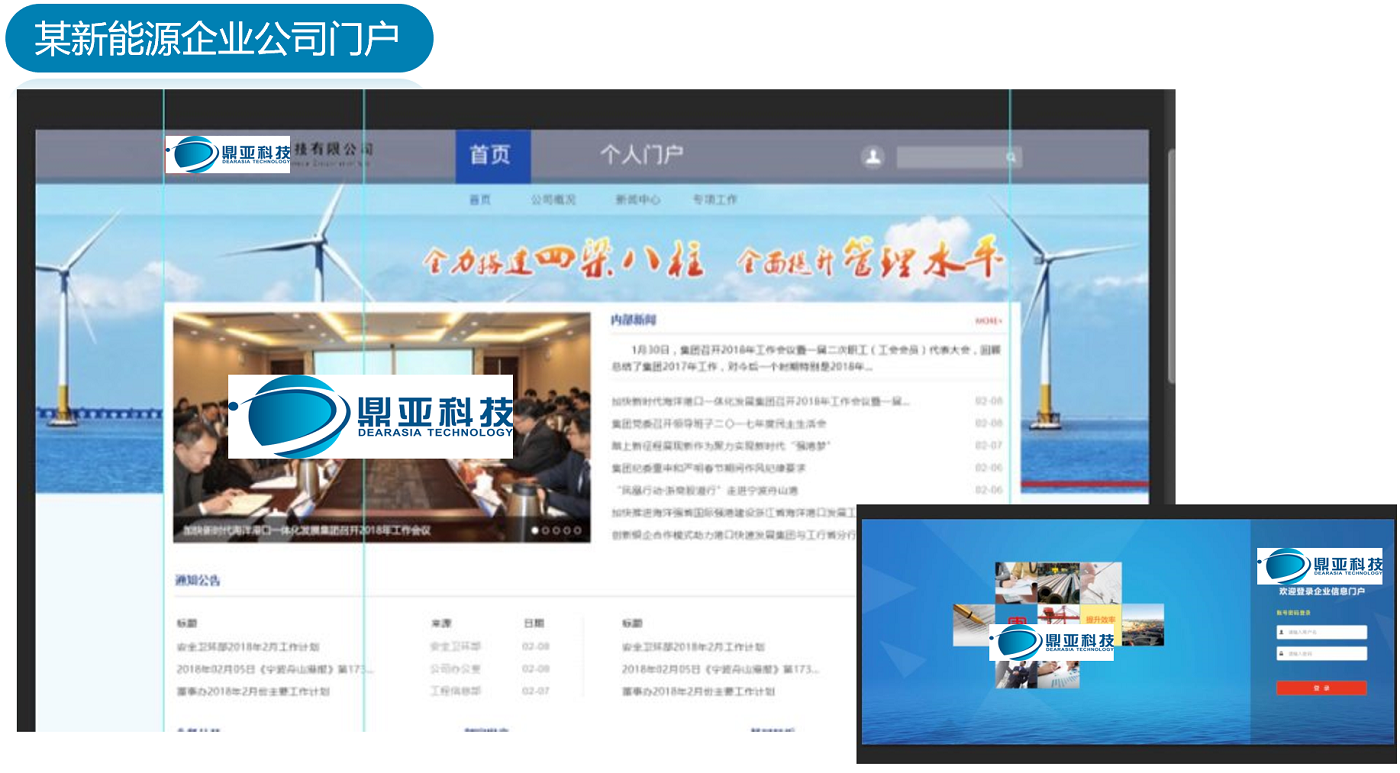Click the 通知公告 section heading
Viewport: 1400px width, 773px height.
[197, 580]
